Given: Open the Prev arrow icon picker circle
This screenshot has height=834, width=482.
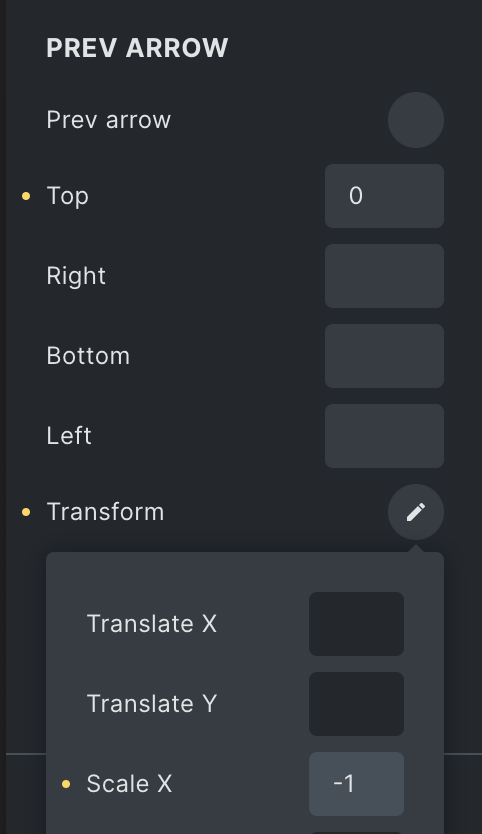Looking at the screenshot, I should click(415, 120).
